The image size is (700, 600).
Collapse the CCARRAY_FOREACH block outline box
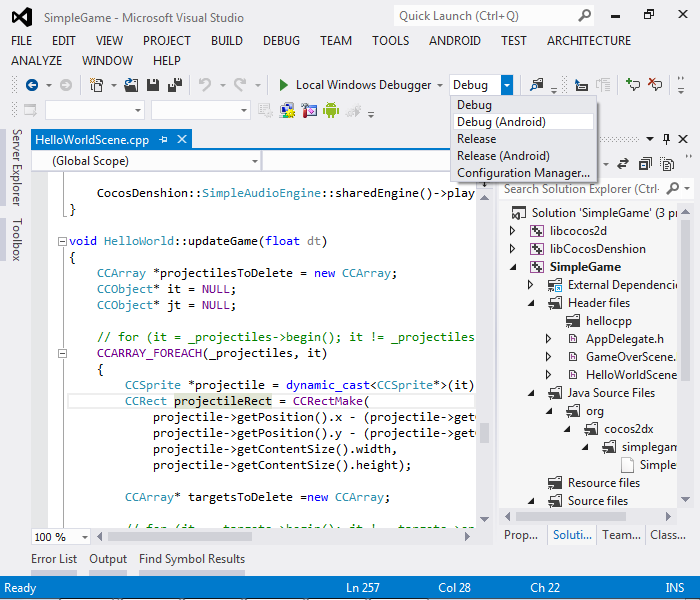(x=62, y=354)
